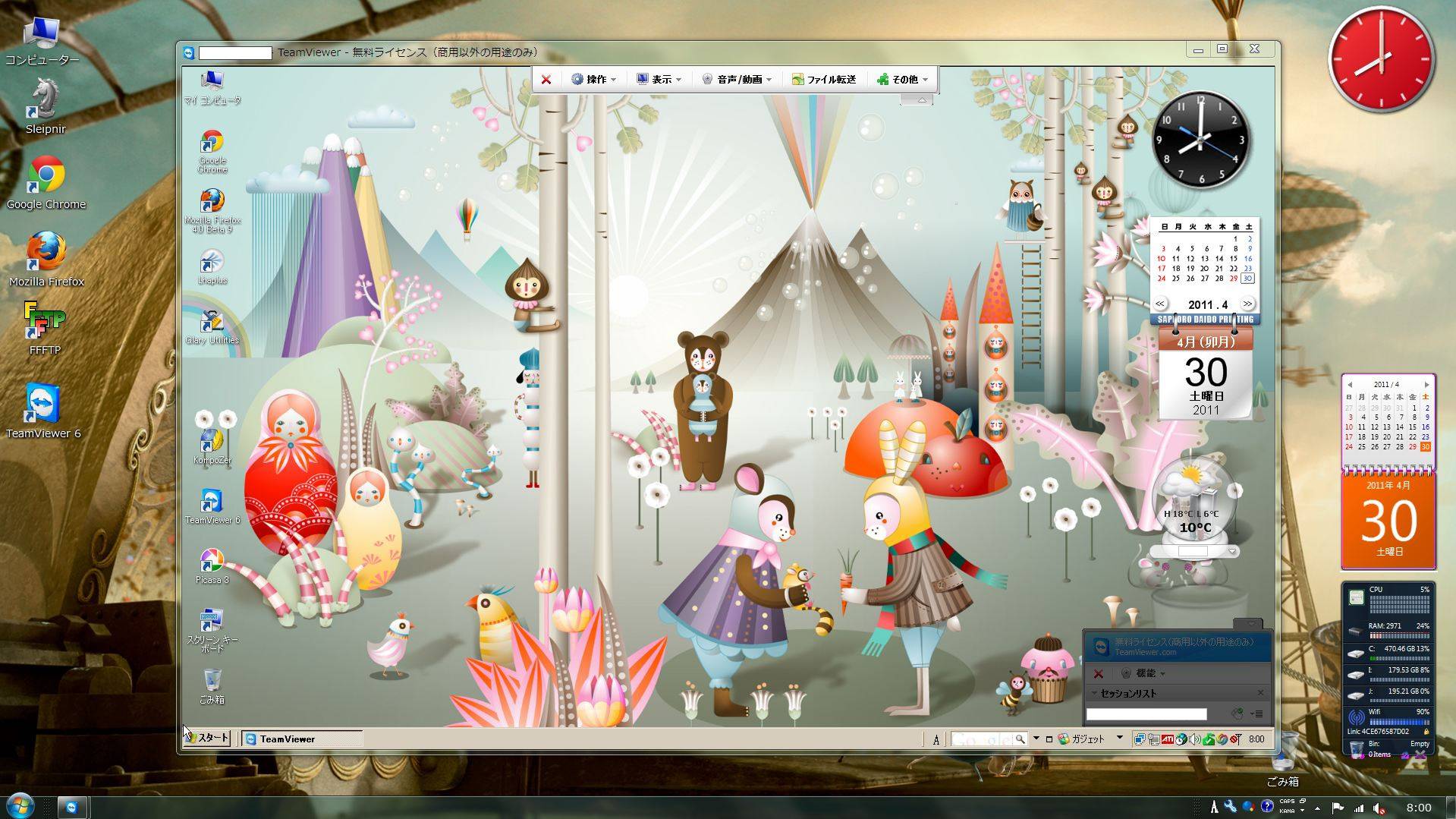Click the previous month arrow on 2011 / 4 calendar

coord(1350,385)
